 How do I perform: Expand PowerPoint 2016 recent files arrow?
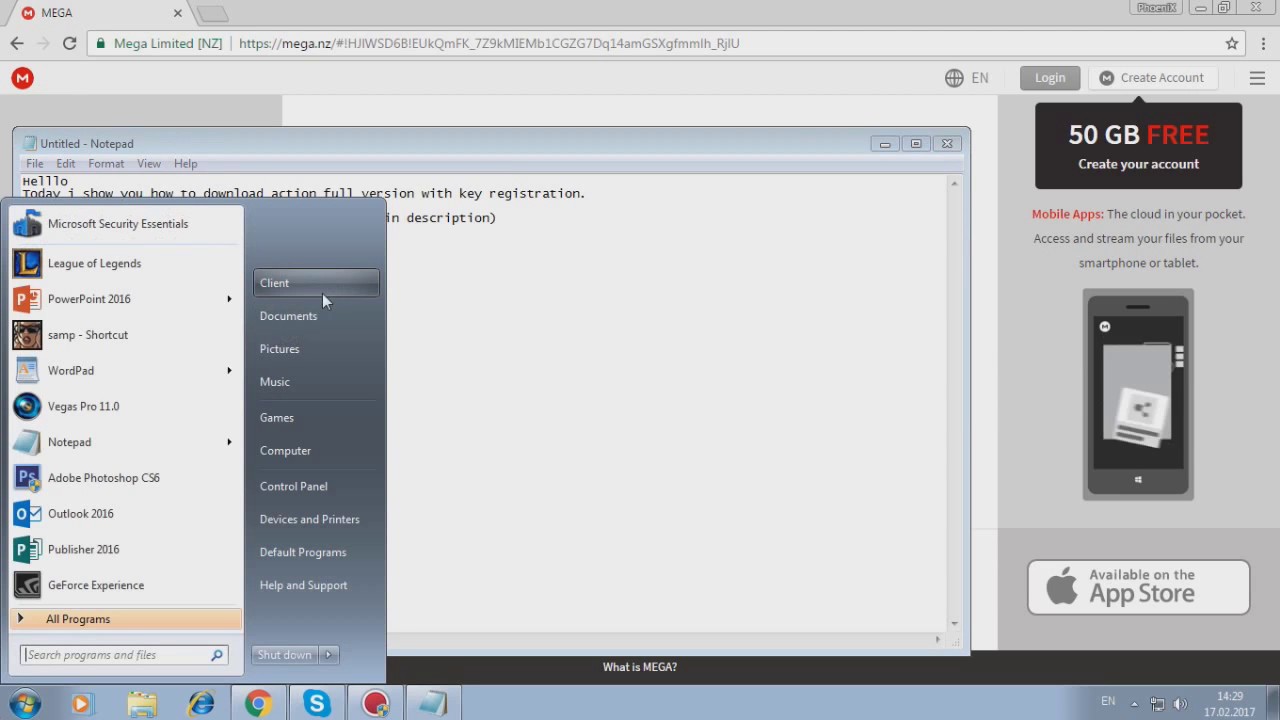click(x=229, y=299)
